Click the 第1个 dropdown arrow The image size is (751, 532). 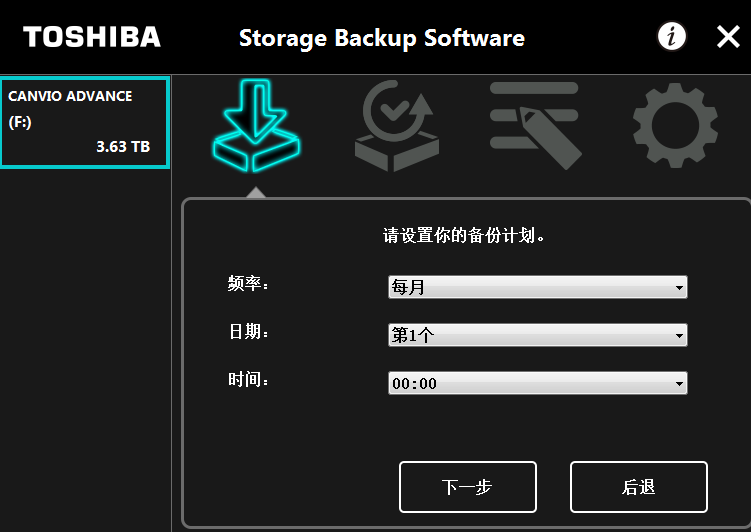680,336
